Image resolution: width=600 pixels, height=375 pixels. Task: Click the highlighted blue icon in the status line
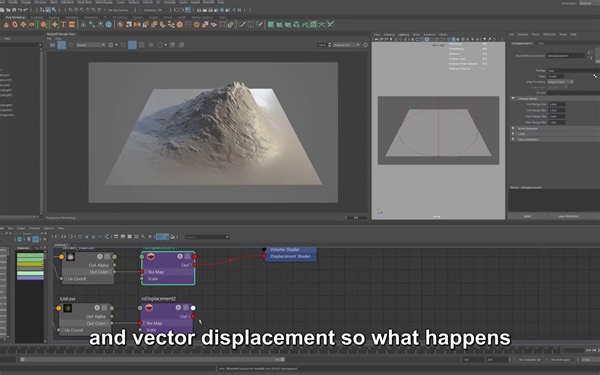point(188,10)
